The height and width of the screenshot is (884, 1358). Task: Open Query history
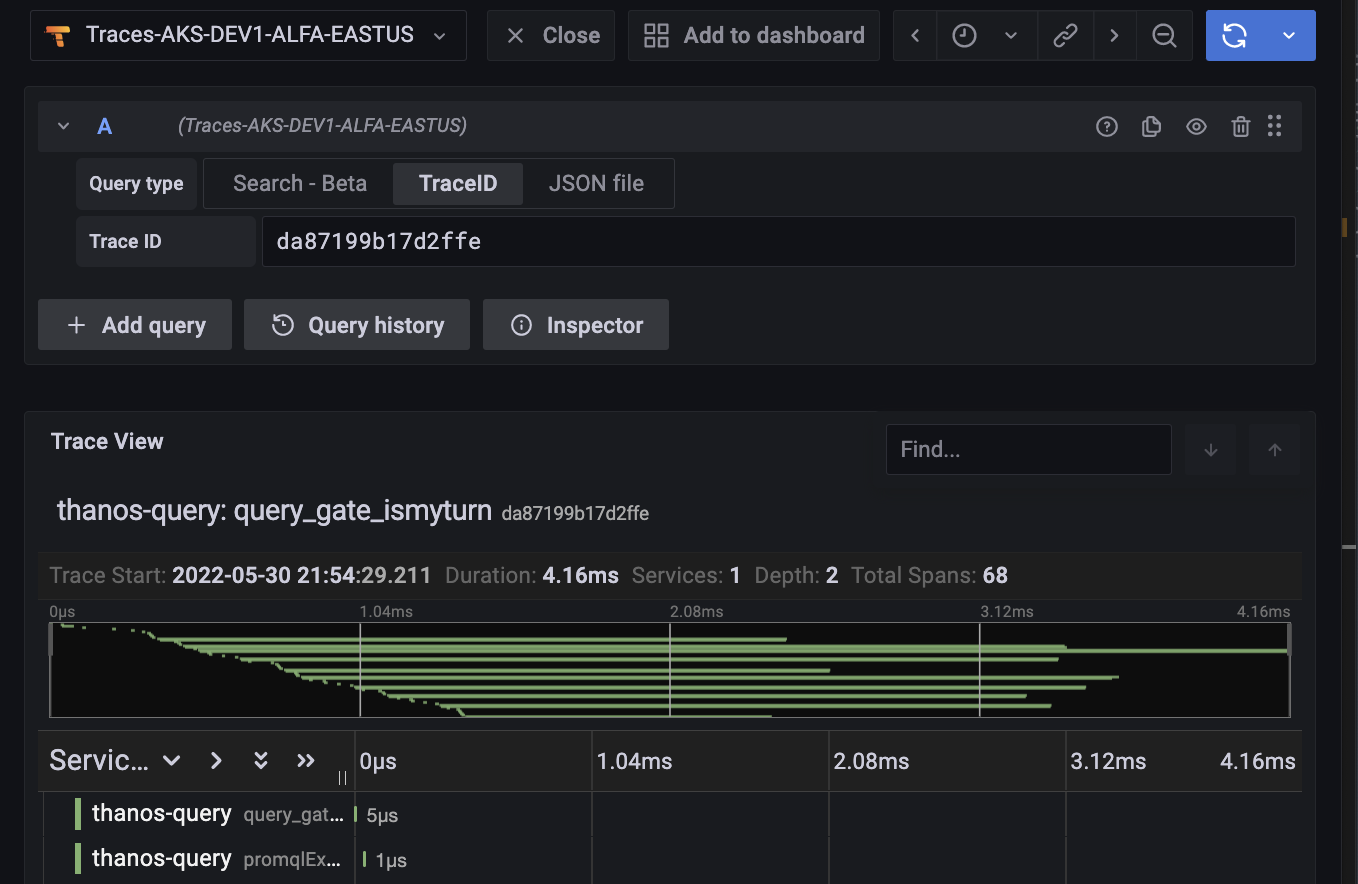click(x=357, y=325)
